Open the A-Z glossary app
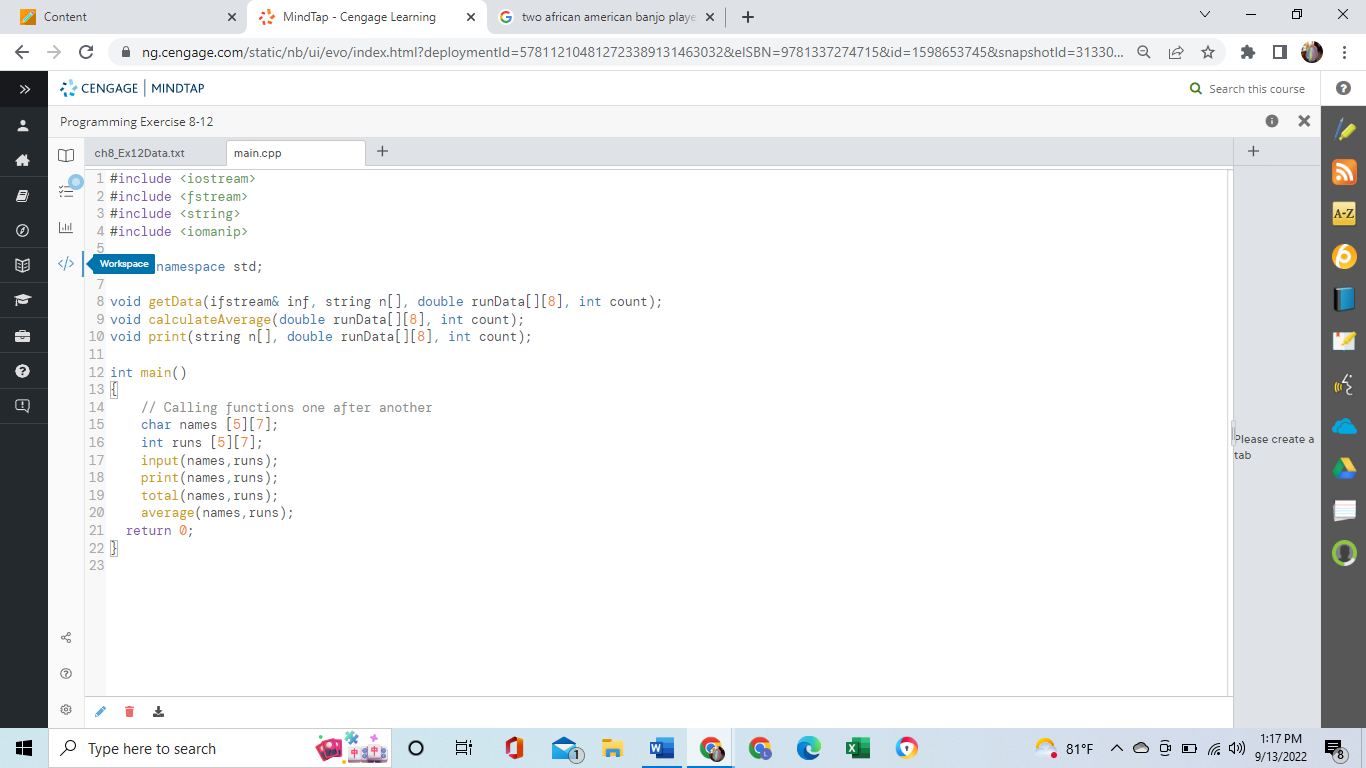This screenshot has height=768, width=1366. tap(1344, 214)
